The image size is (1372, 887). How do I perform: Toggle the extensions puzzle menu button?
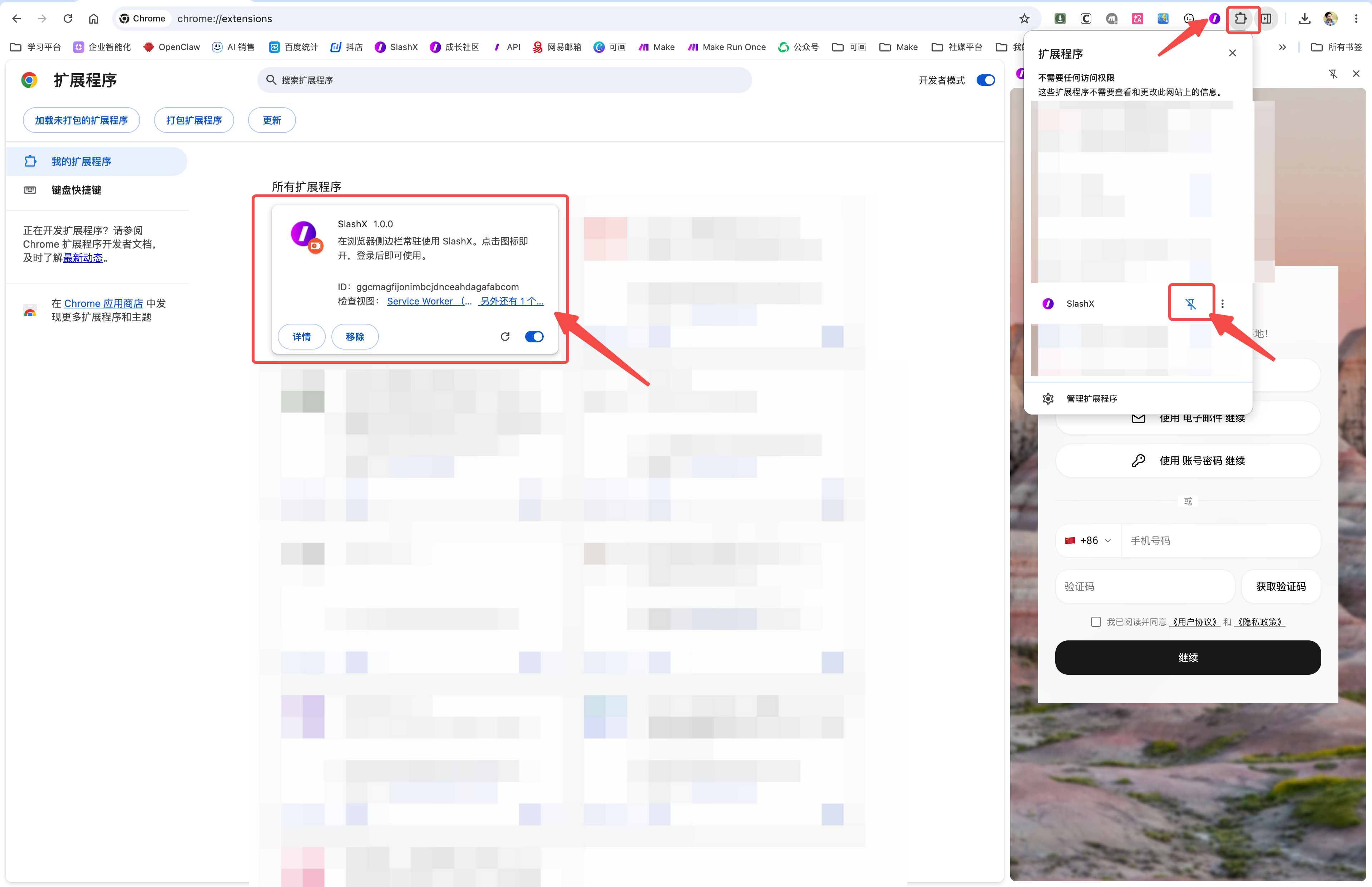tap(1241, 19)
